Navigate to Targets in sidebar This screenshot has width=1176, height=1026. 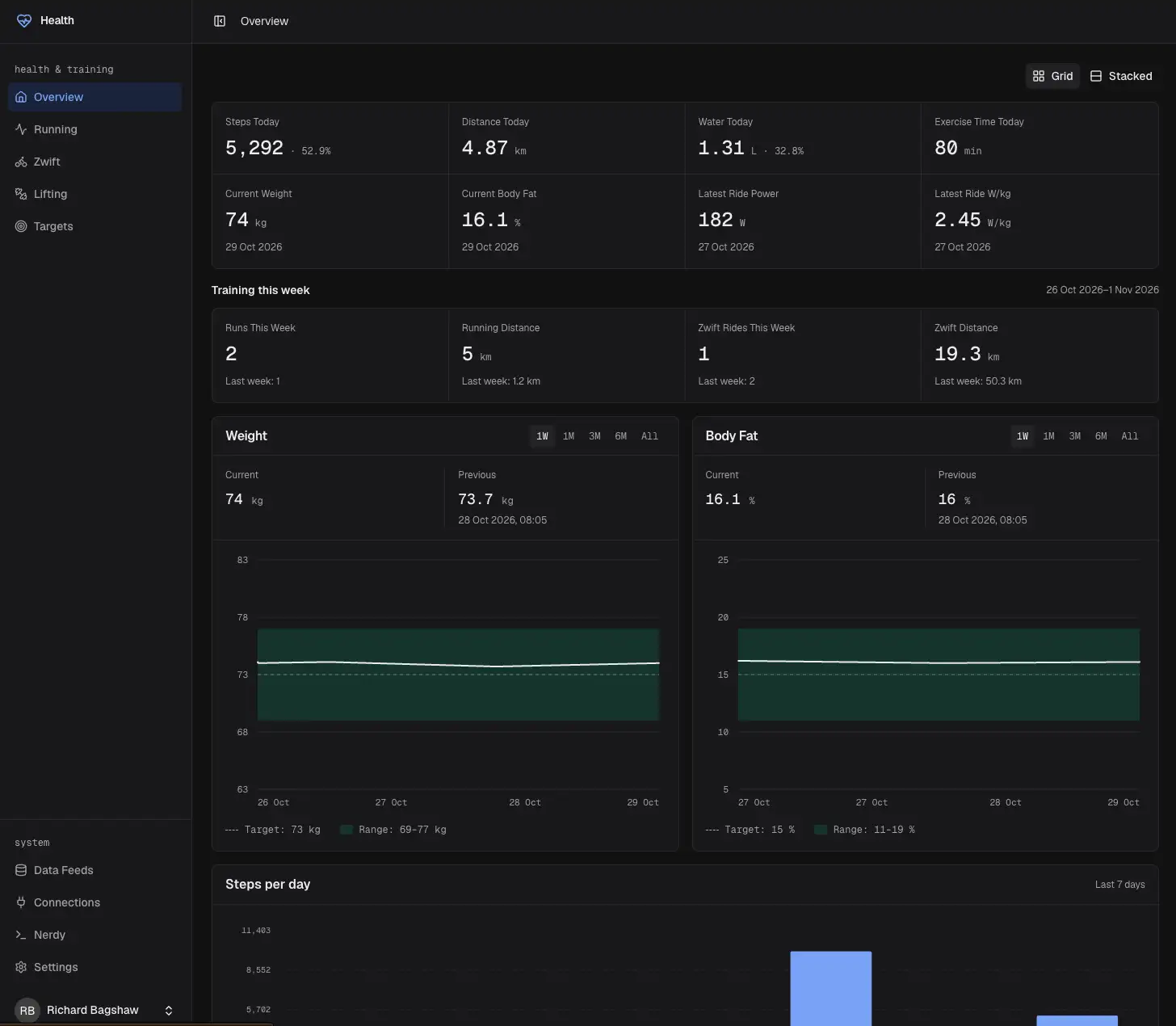click(x=95, y=226)
